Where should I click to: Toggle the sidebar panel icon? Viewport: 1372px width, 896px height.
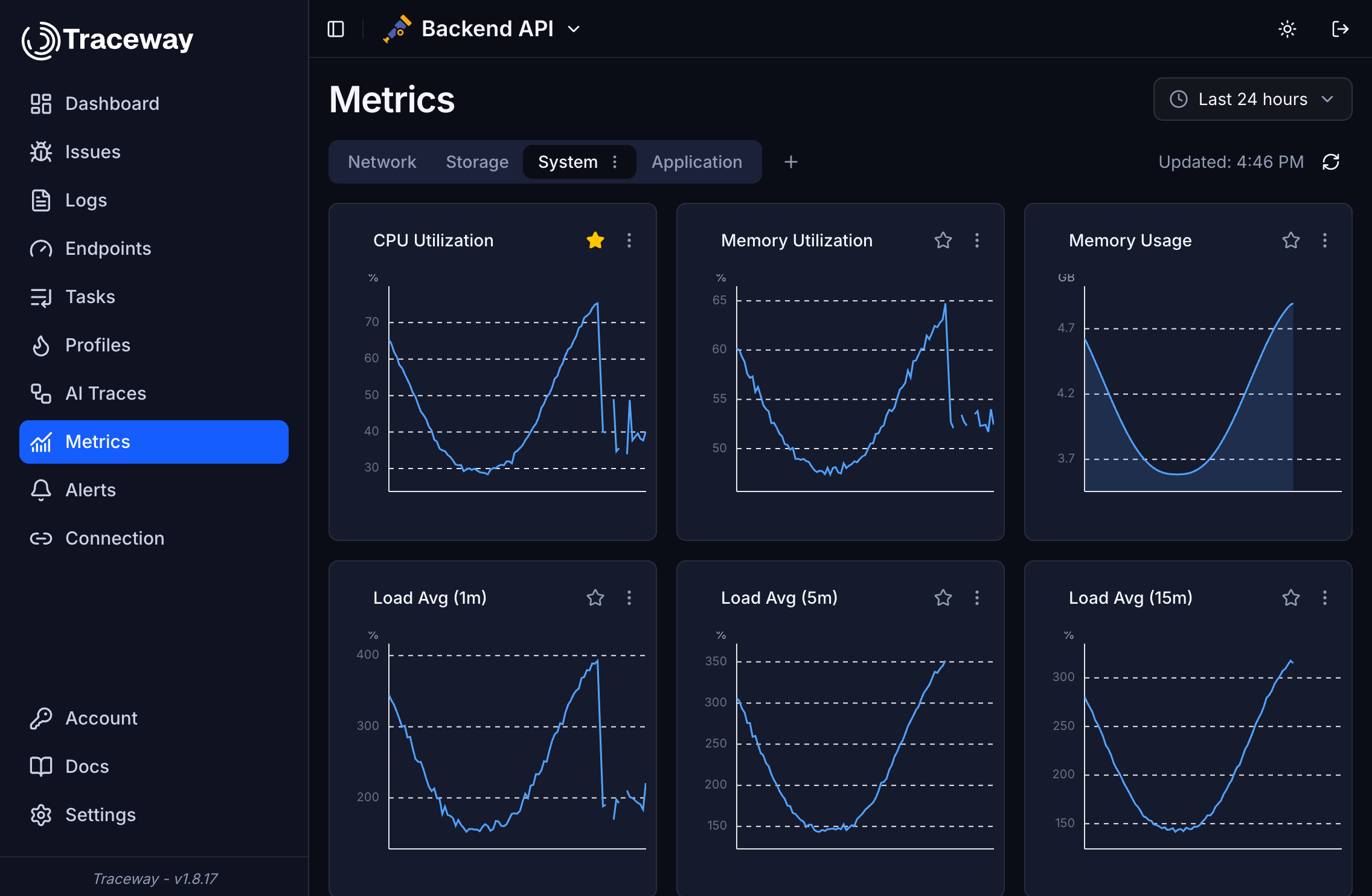[336, 29]
